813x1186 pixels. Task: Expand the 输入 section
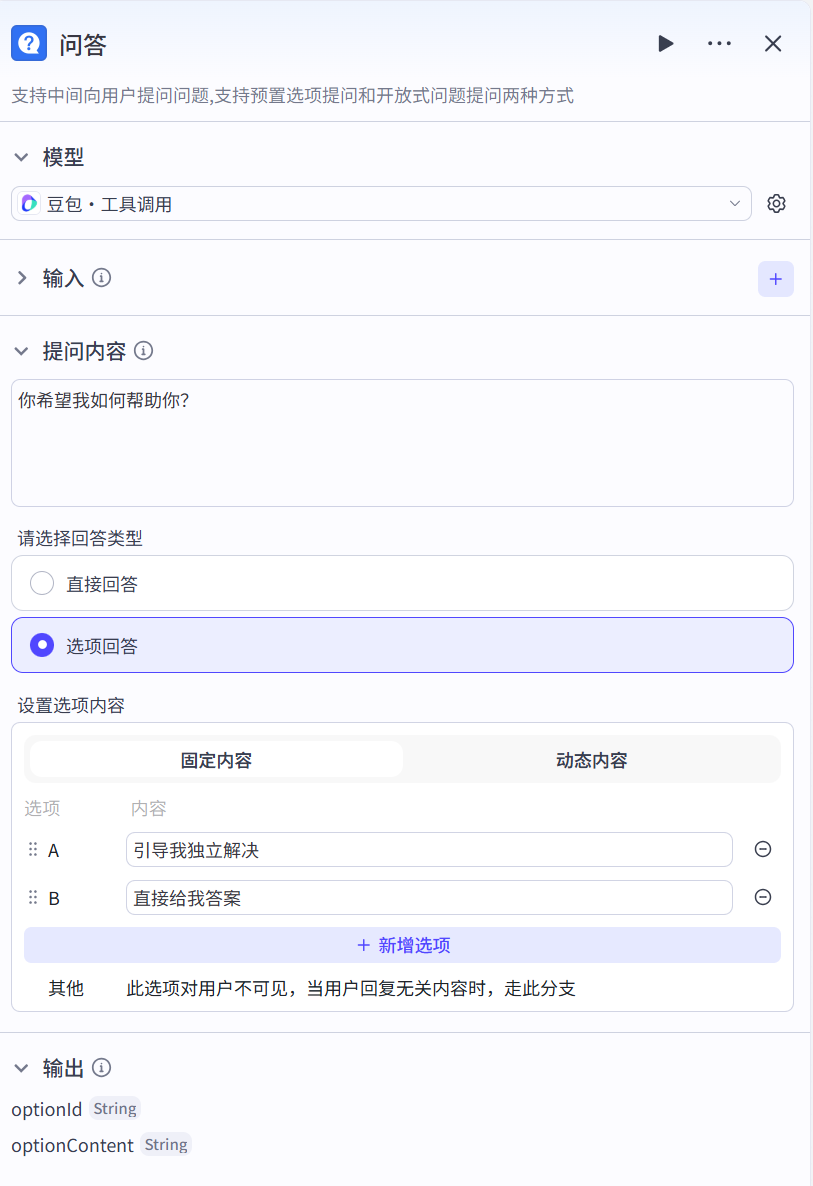pyautogui.click(x=22, y=278)
